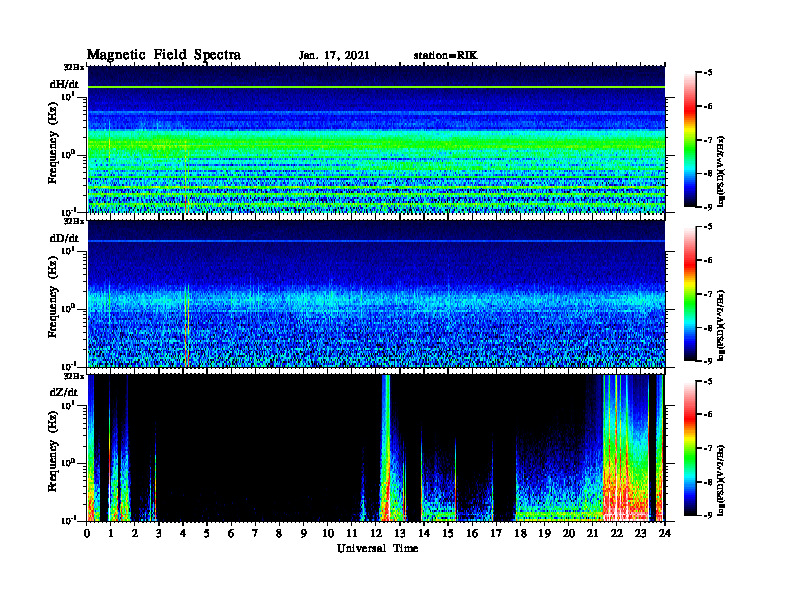Click hour tick label "18" on the time axis
This screenshot has width=792, height=612.
click(520, 533)
